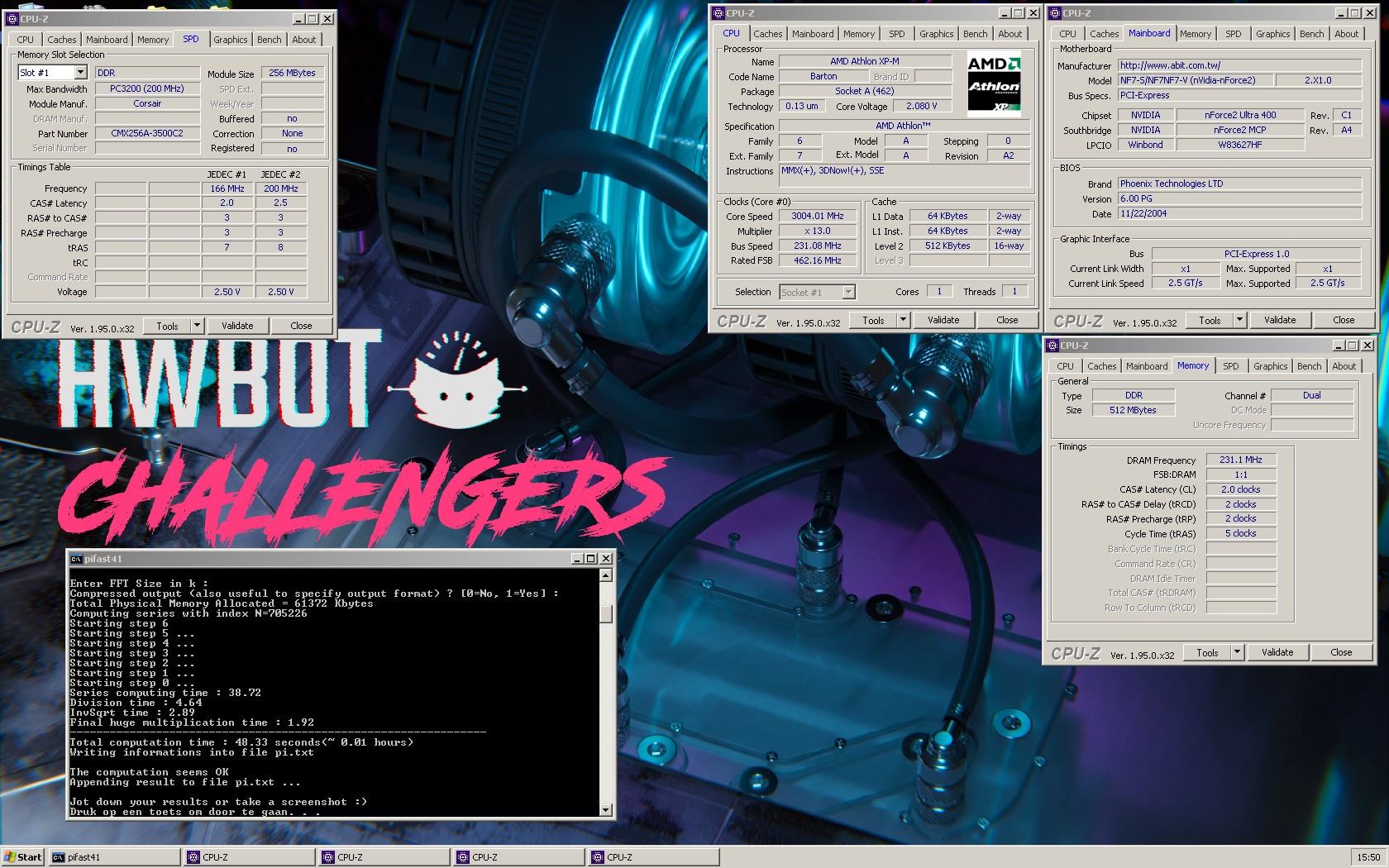This screenshot has width=1389, height=868.
Task: Select the Core Speed value 3004.01 MHz
Action: point(818,217)
